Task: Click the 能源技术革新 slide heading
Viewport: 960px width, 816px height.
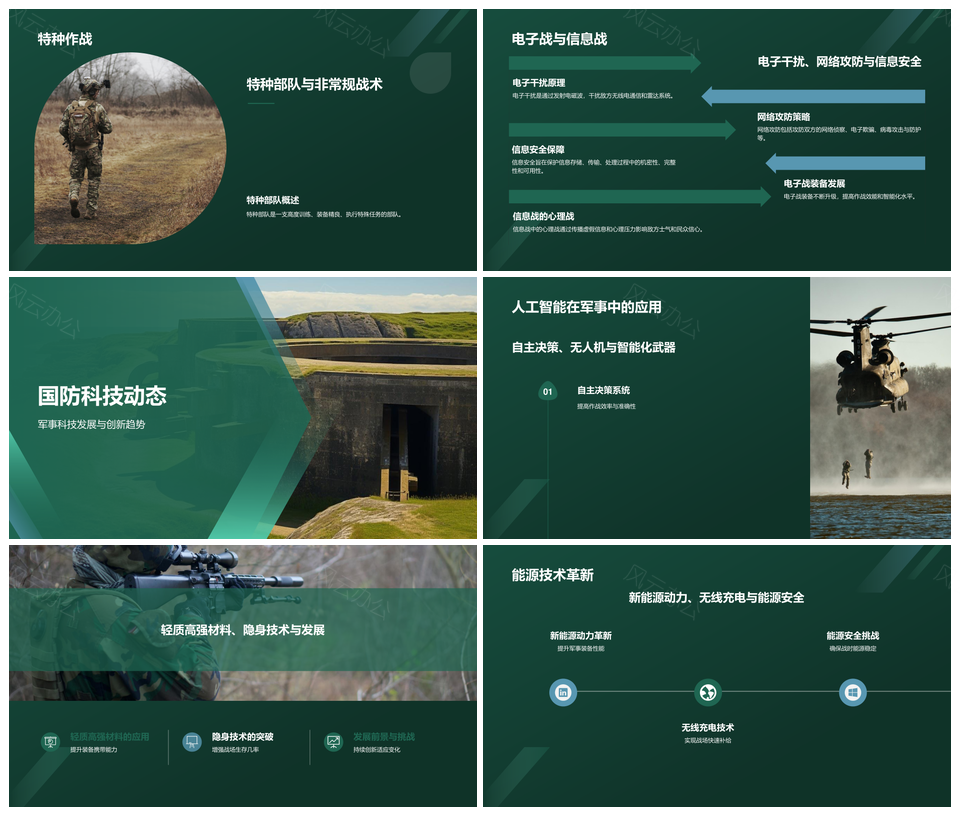Action: tap(552, 575)
